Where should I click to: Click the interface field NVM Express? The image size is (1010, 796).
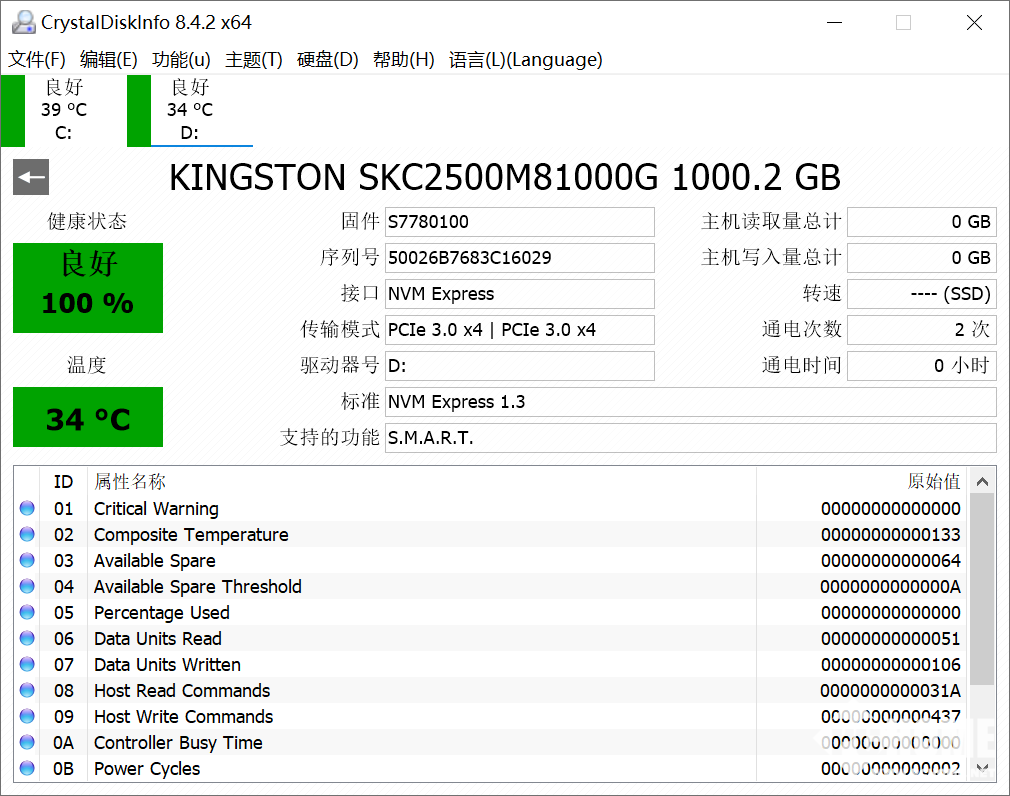point(520,294)
